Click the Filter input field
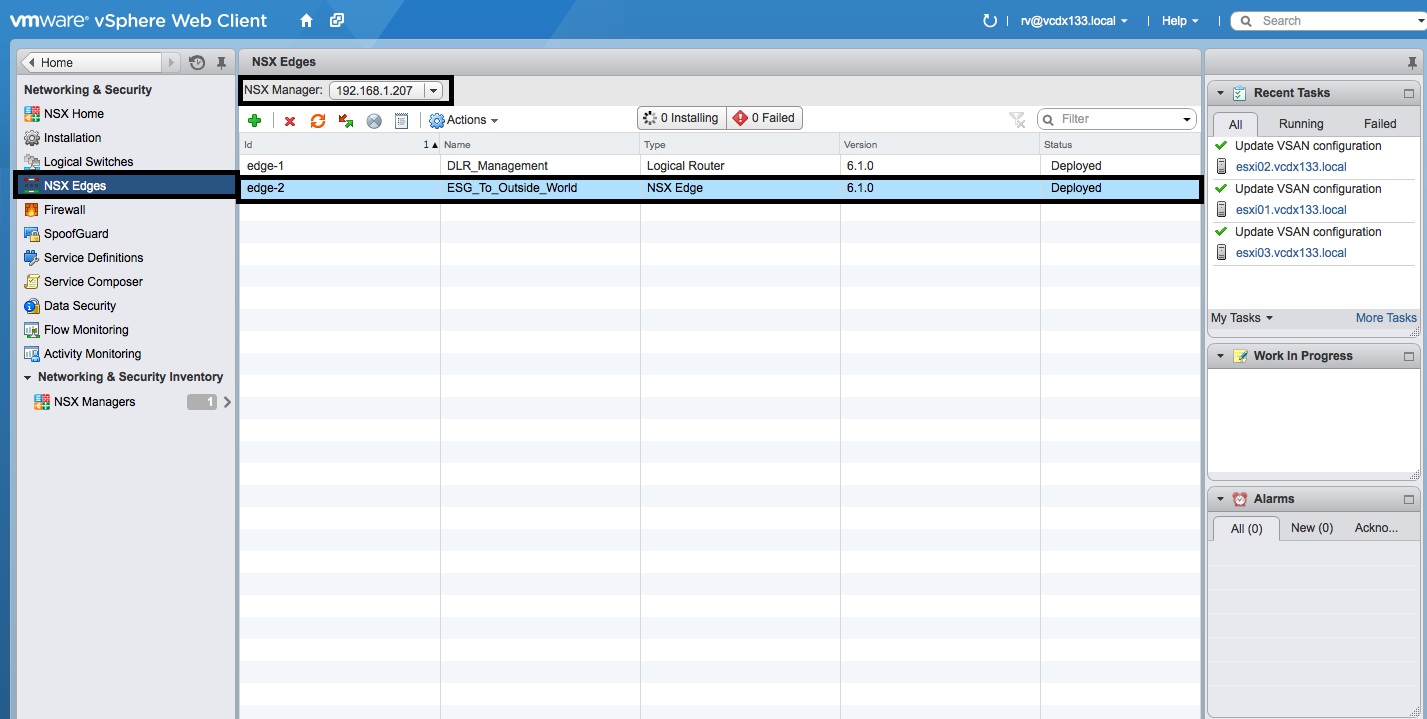 1118,119
